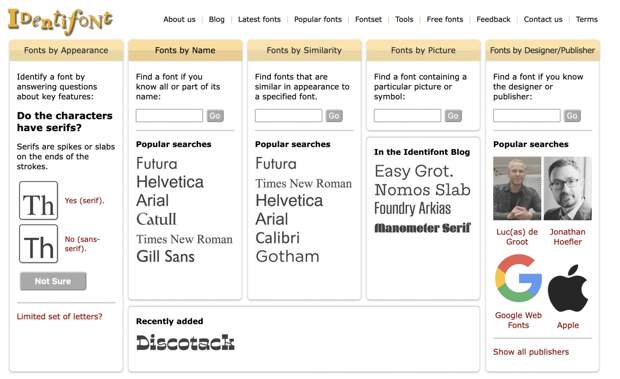Switch to the Fonts by Picture tab
The image size is (620, 379).
423,50
